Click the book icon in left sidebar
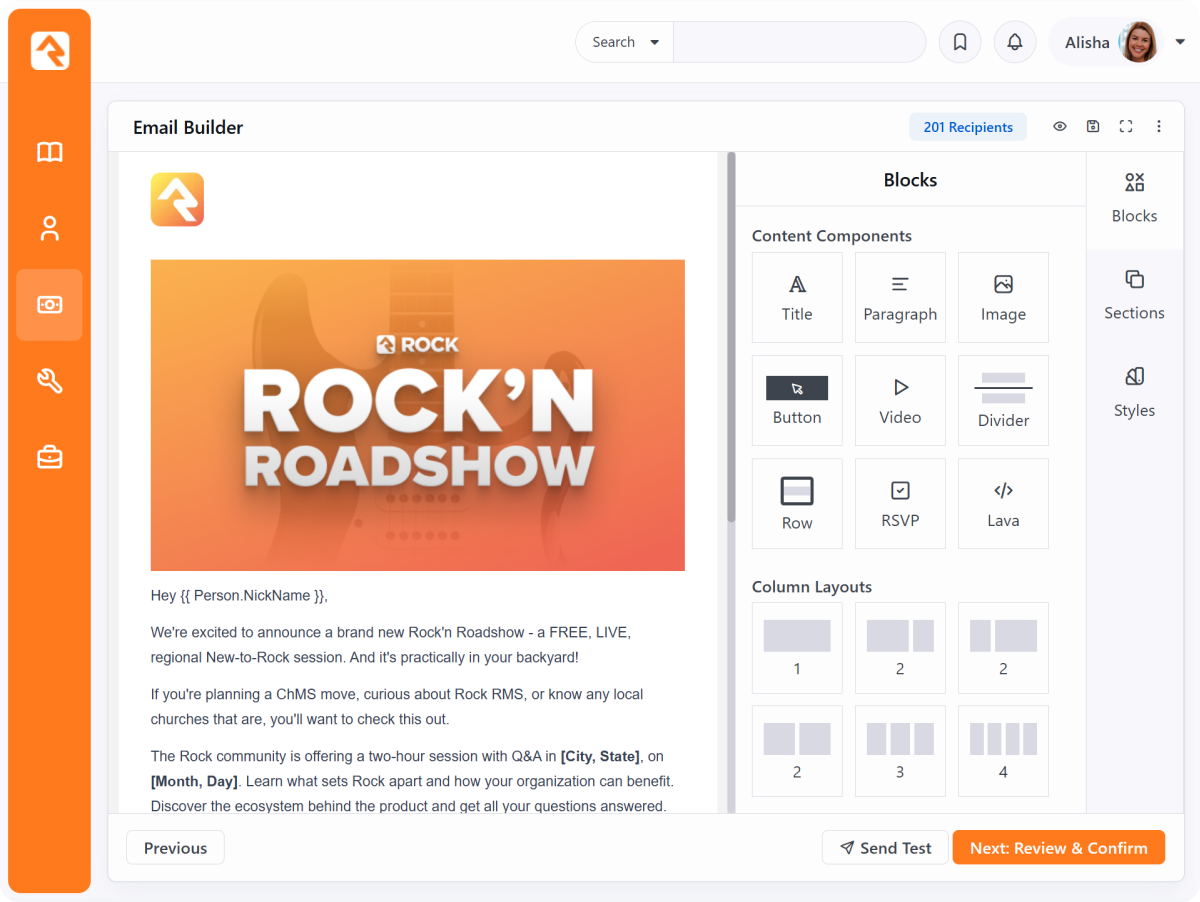 point(50,152)
